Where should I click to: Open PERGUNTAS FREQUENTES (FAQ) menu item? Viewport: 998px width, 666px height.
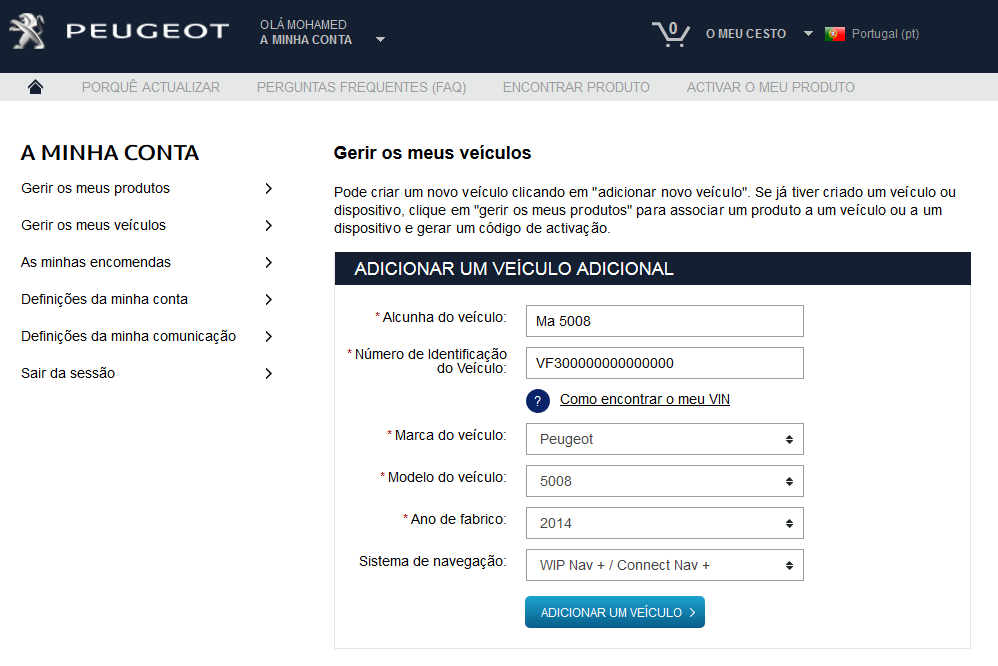362,87
